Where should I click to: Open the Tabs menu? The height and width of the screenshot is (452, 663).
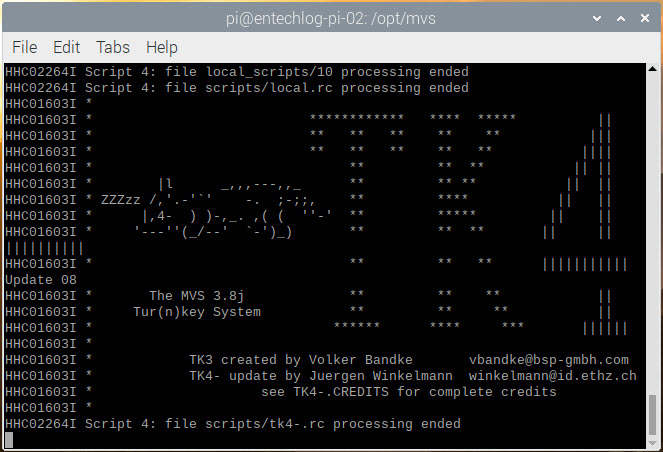(112, 47)
